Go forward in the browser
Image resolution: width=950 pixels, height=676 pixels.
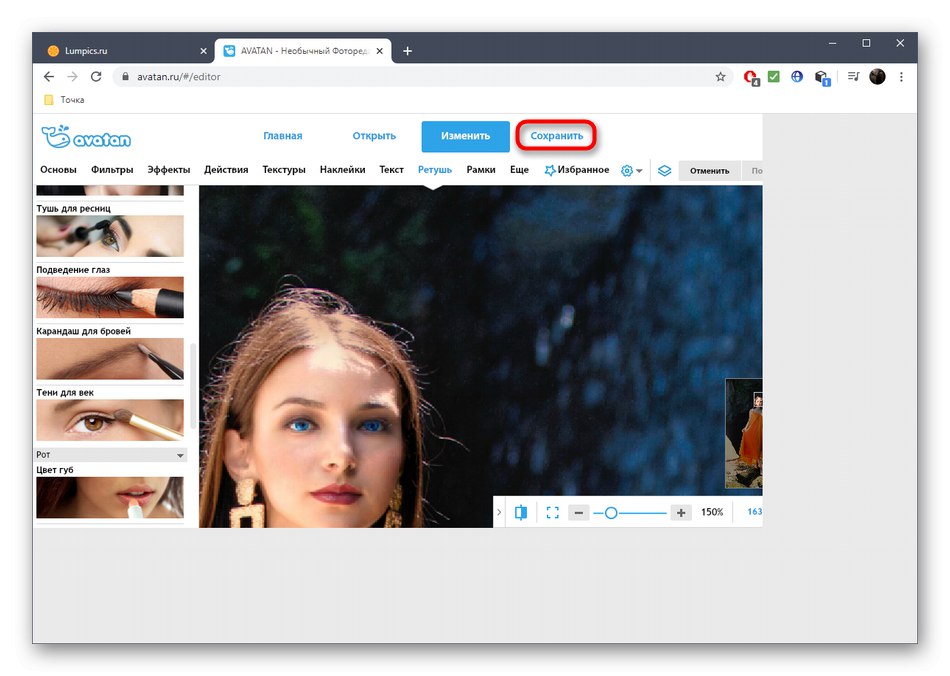coord(72,77)
